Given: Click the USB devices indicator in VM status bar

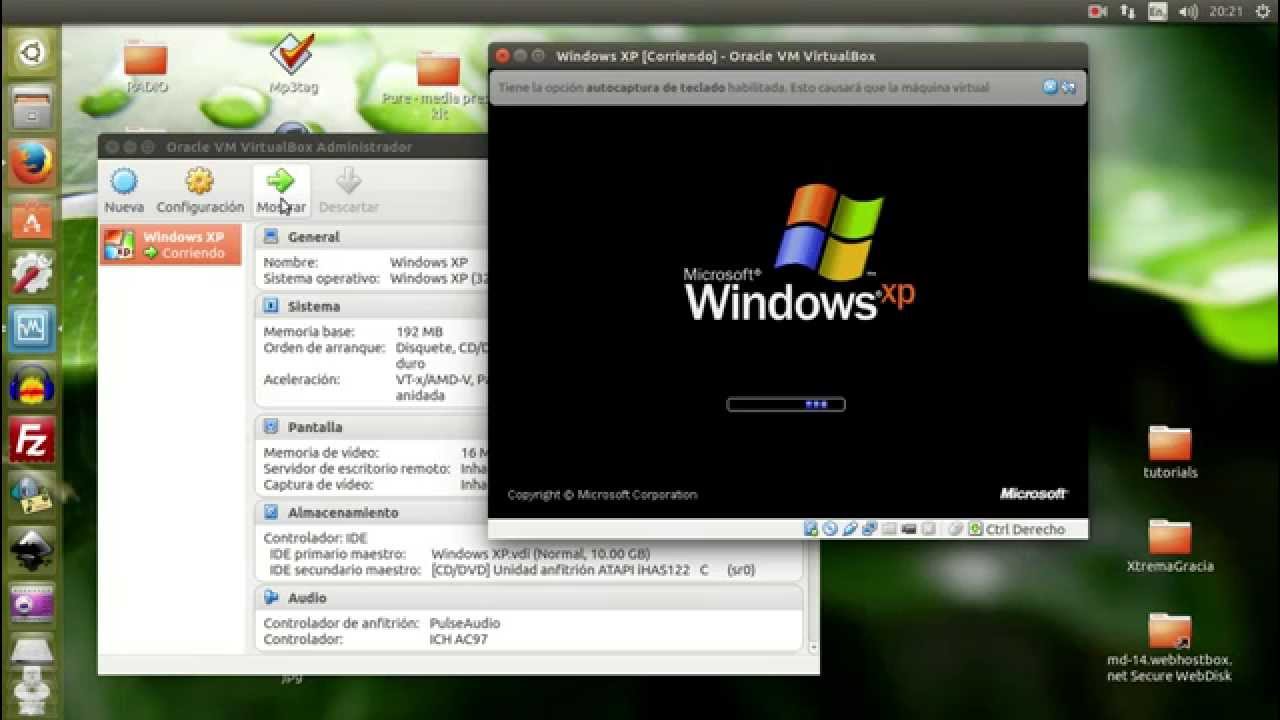Looking at the screenshot, I should click(849, 529).
